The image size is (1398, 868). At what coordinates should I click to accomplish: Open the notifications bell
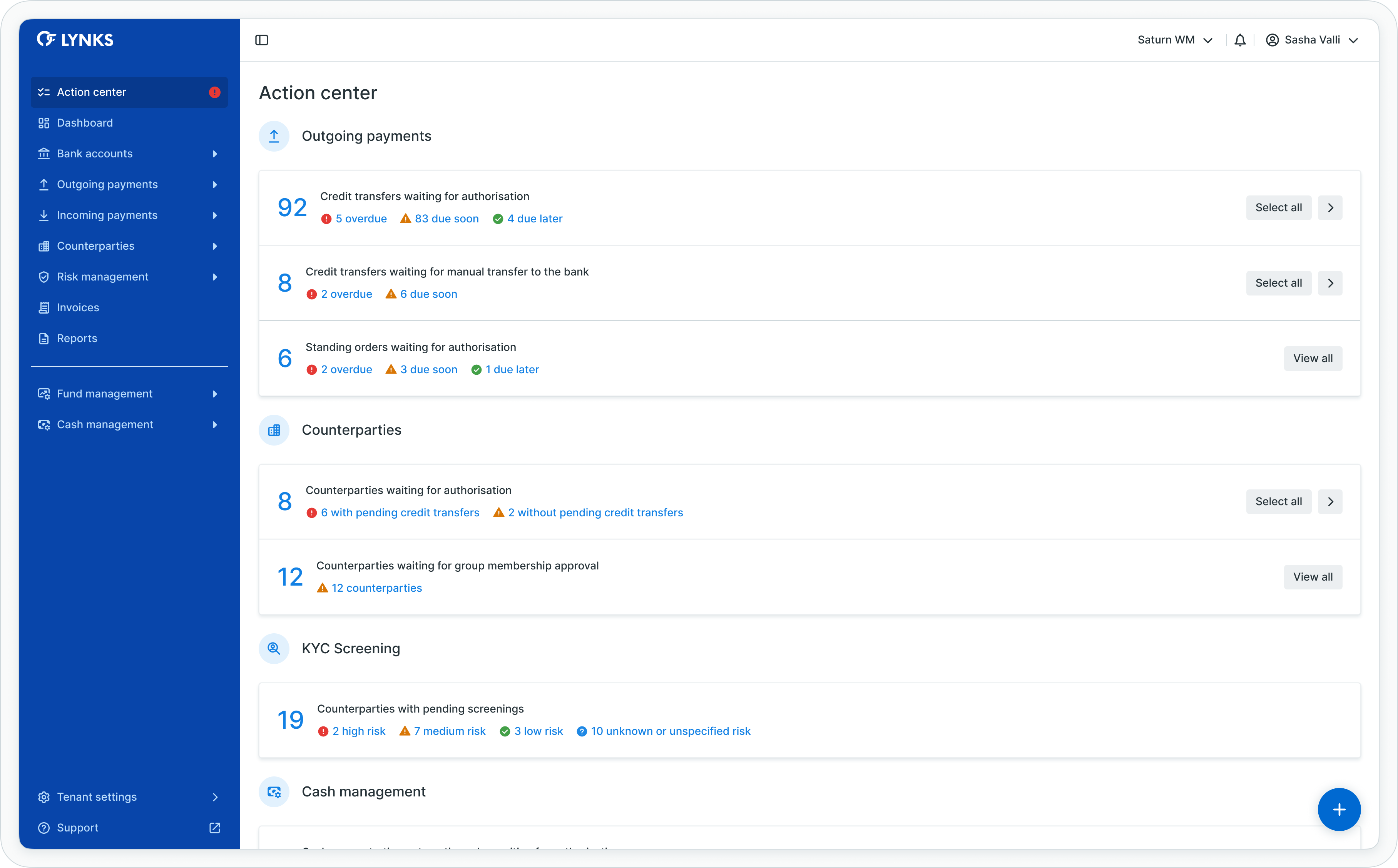pyautogui.click(x=1239, y=40)
